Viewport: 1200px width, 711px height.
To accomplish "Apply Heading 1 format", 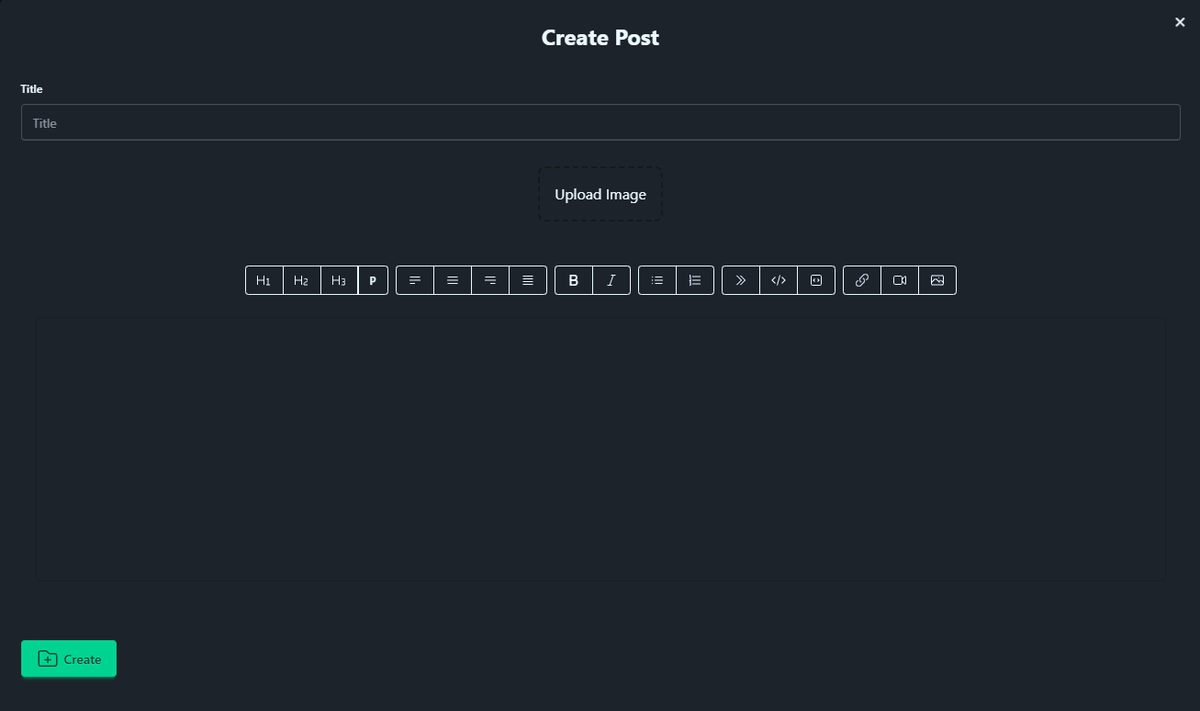I will coord(264,280).
